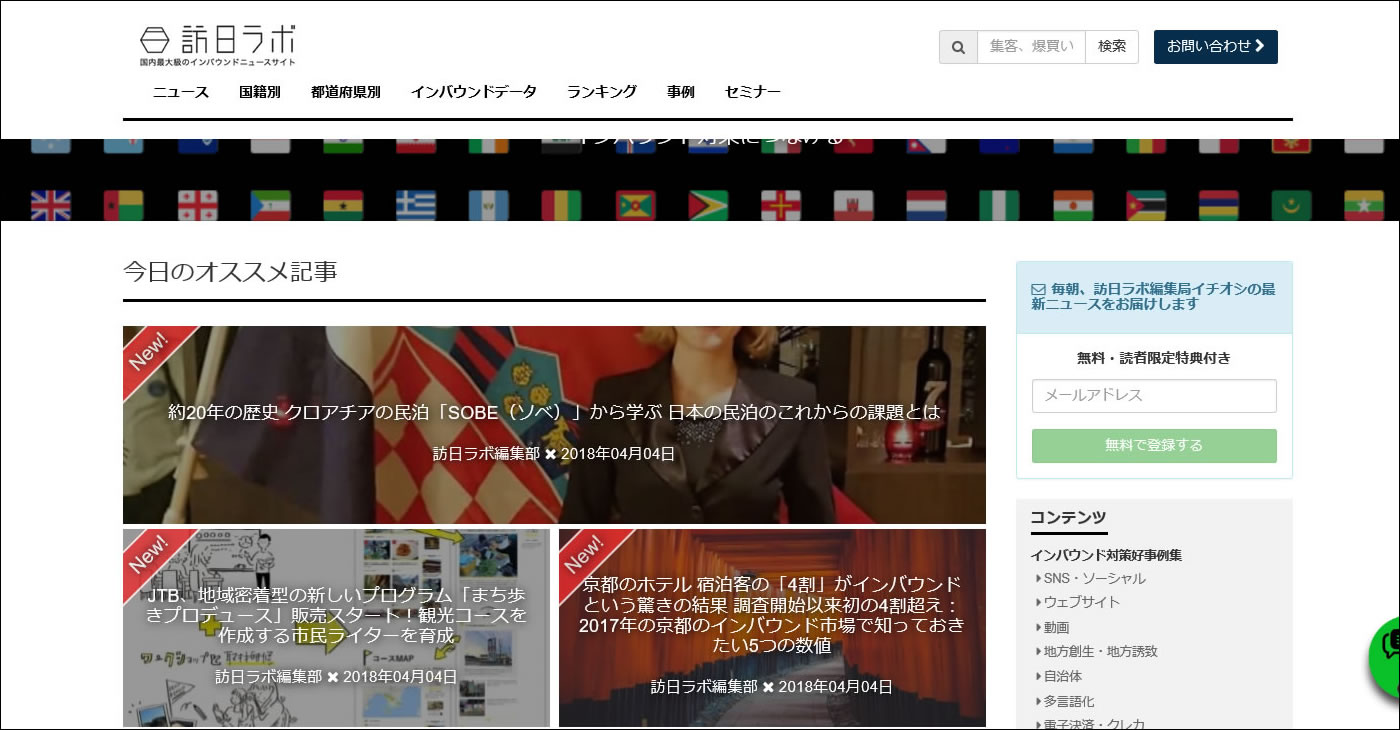Click the Nigeria flag in banner
This screenshot has height=730, width=1400.
coord(999,205)
